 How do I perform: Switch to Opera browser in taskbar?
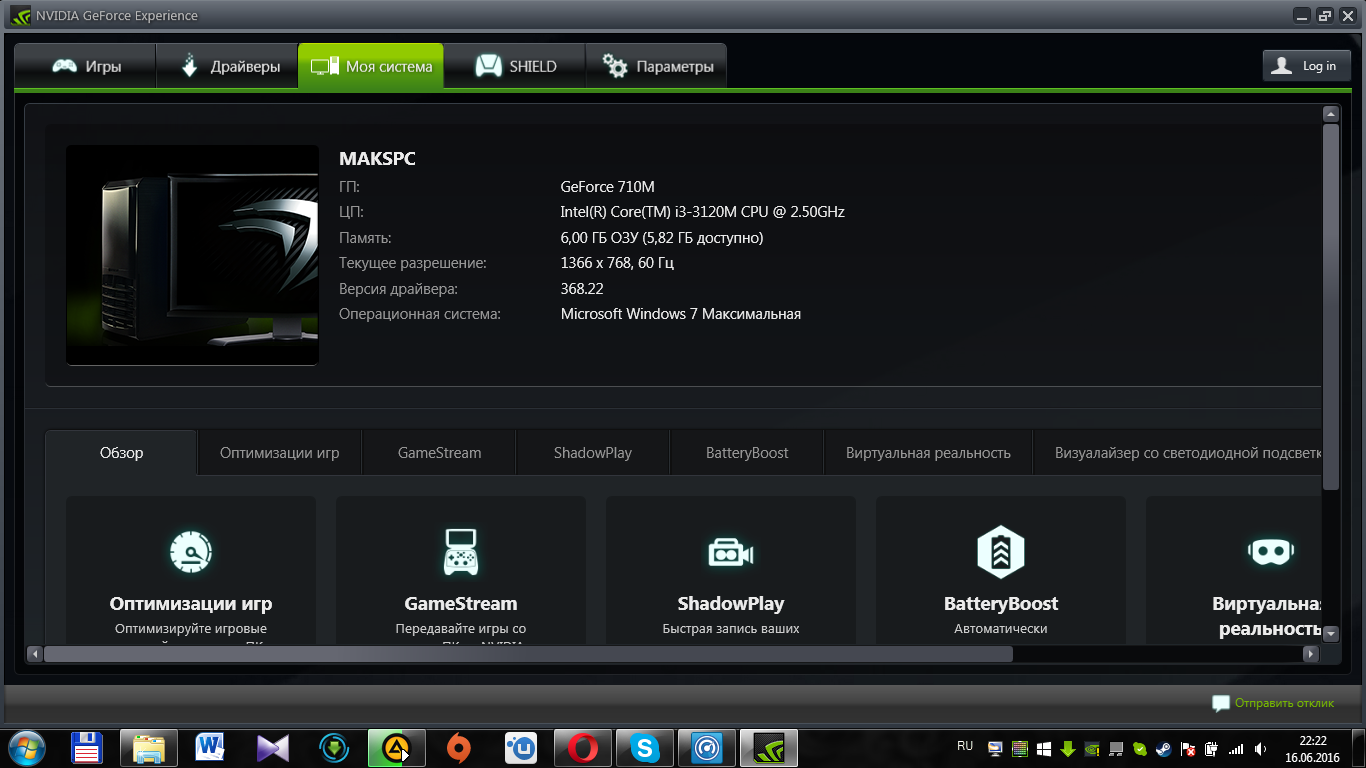pos(583,748)
